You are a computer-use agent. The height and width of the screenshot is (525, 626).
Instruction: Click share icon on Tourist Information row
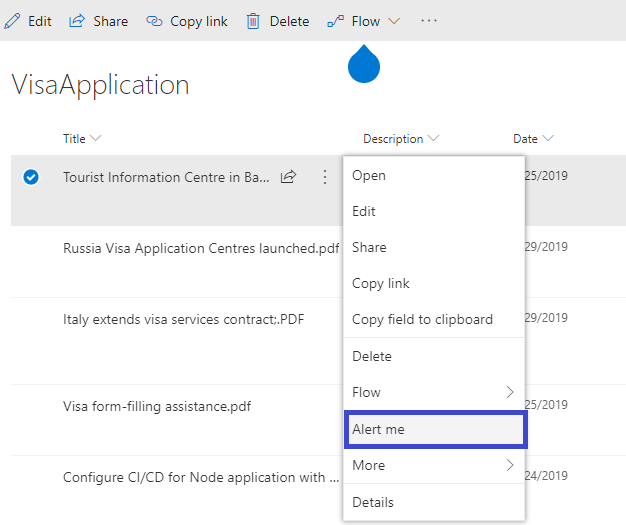tap(288, 177)
